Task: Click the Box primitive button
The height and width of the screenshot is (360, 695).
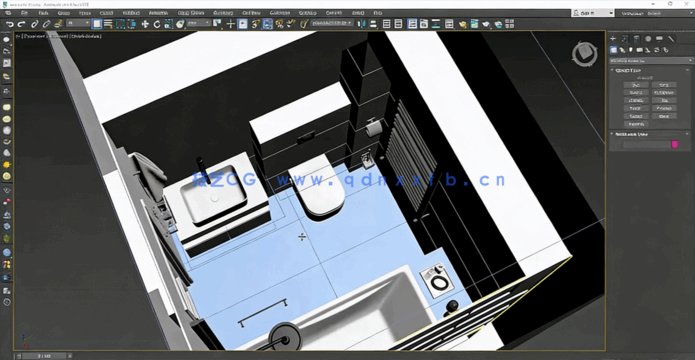Action: [x=636, y=85]
